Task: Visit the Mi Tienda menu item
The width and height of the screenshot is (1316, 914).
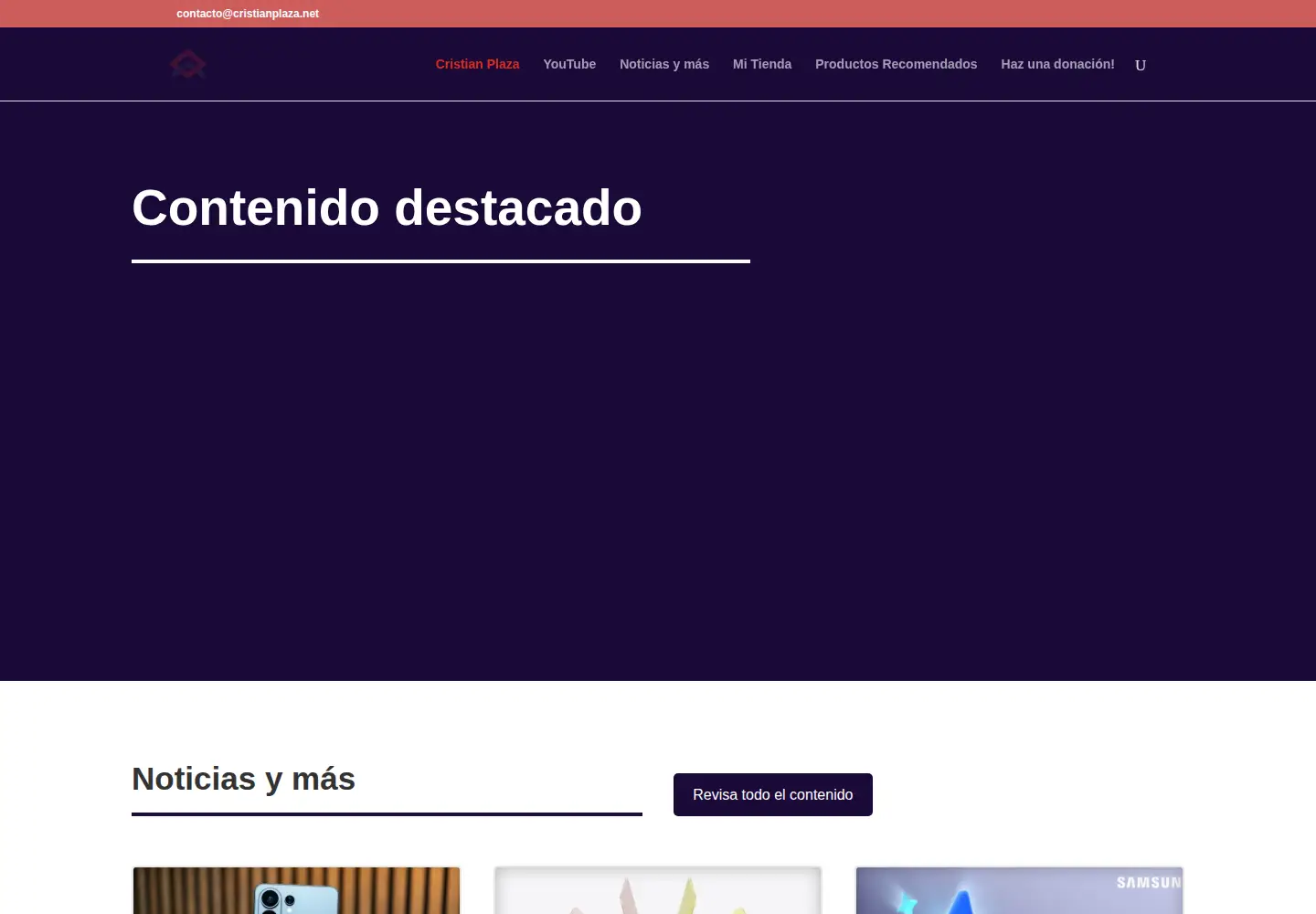Action: (x=762, y=64)
